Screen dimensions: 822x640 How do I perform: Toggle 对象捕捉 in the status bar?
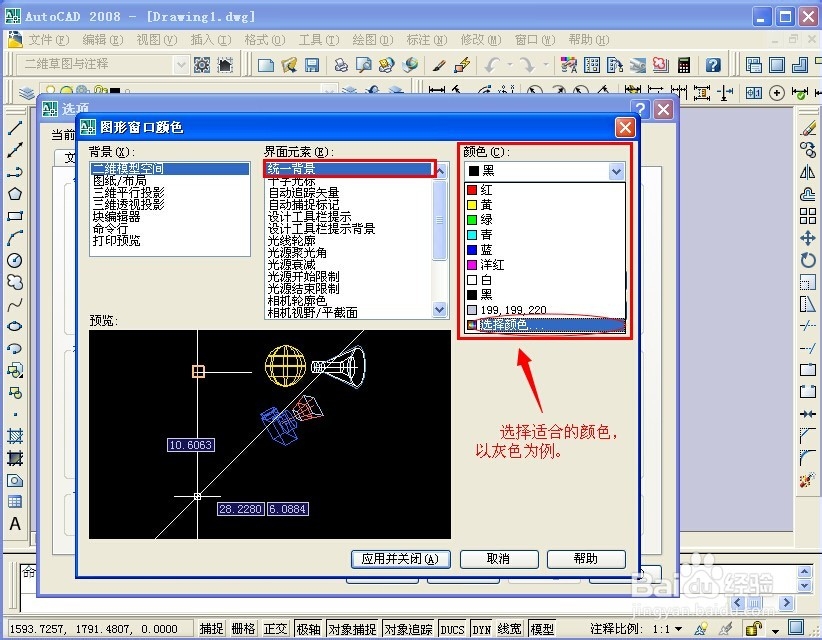[352, 628]
